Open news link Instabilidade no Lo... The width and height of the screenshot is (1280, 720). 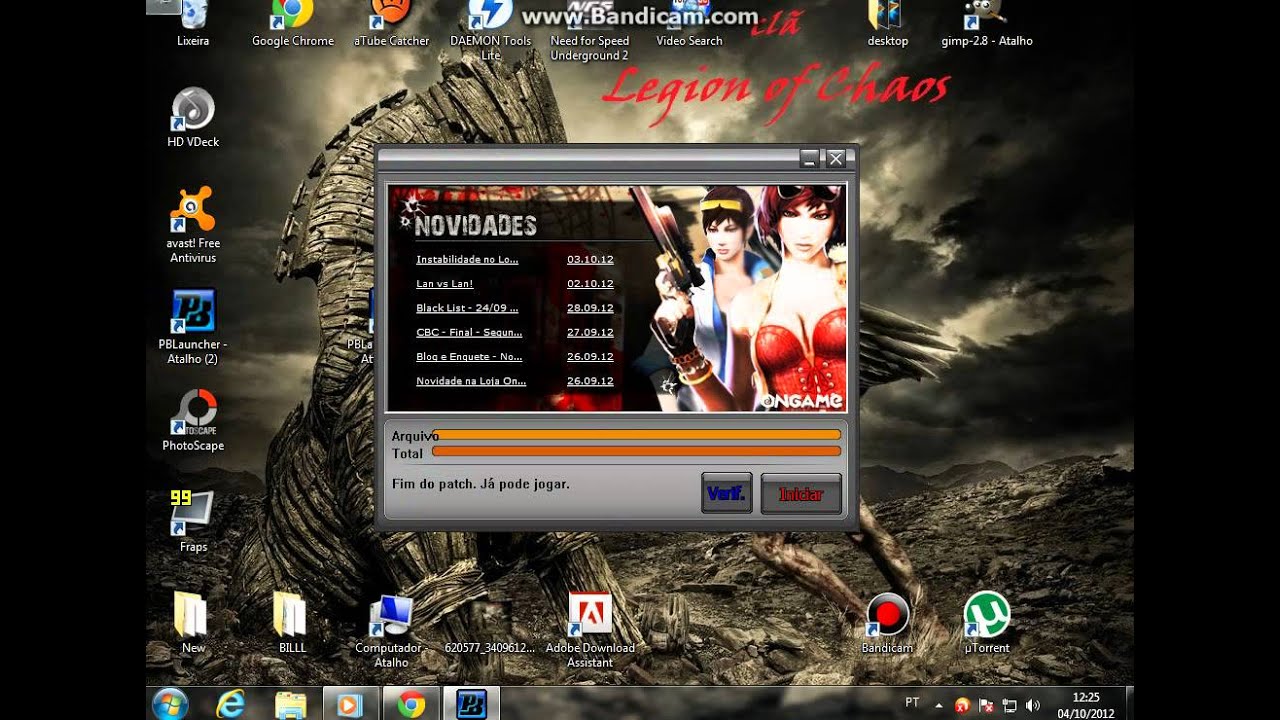pos(467,259)
